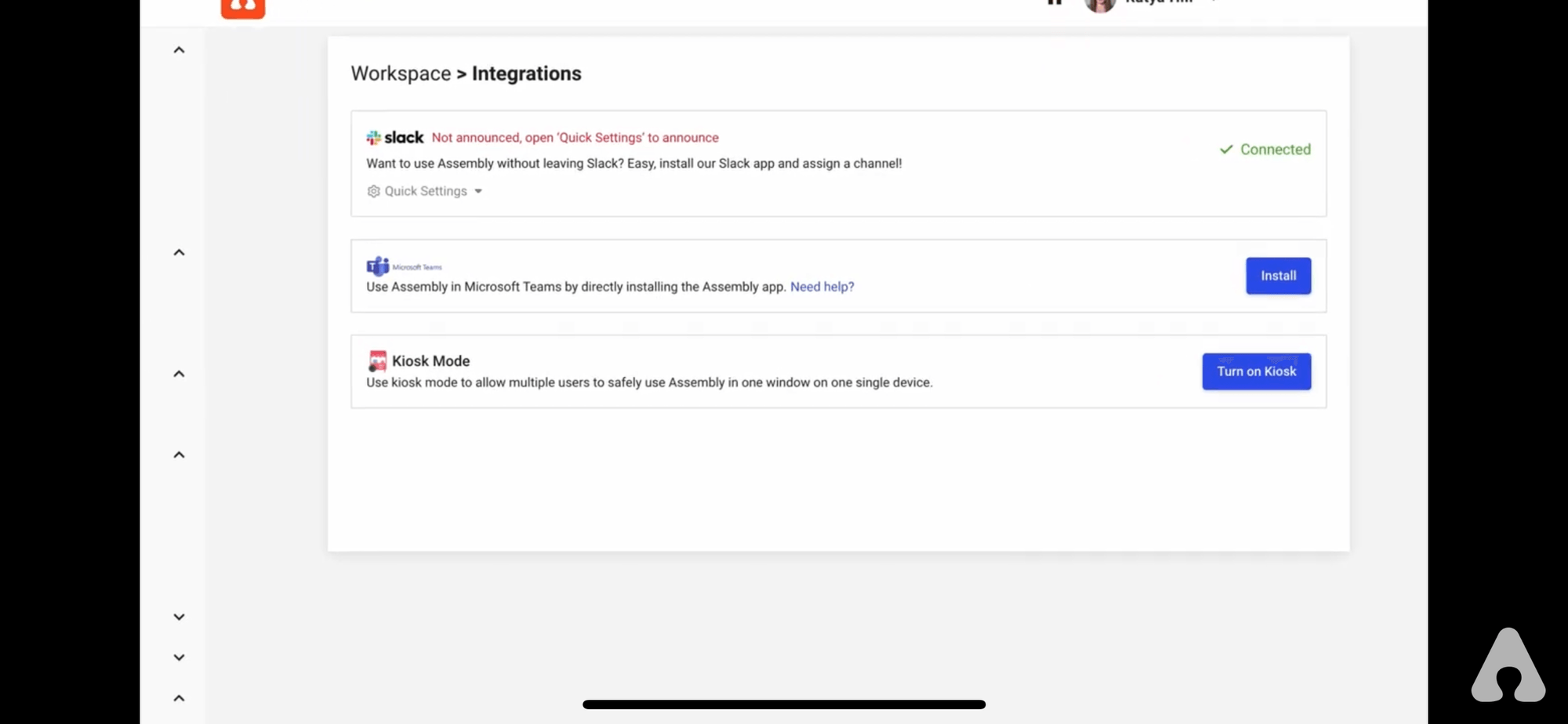
Task: Open the user profile avatar
Action: (1099, 5)
